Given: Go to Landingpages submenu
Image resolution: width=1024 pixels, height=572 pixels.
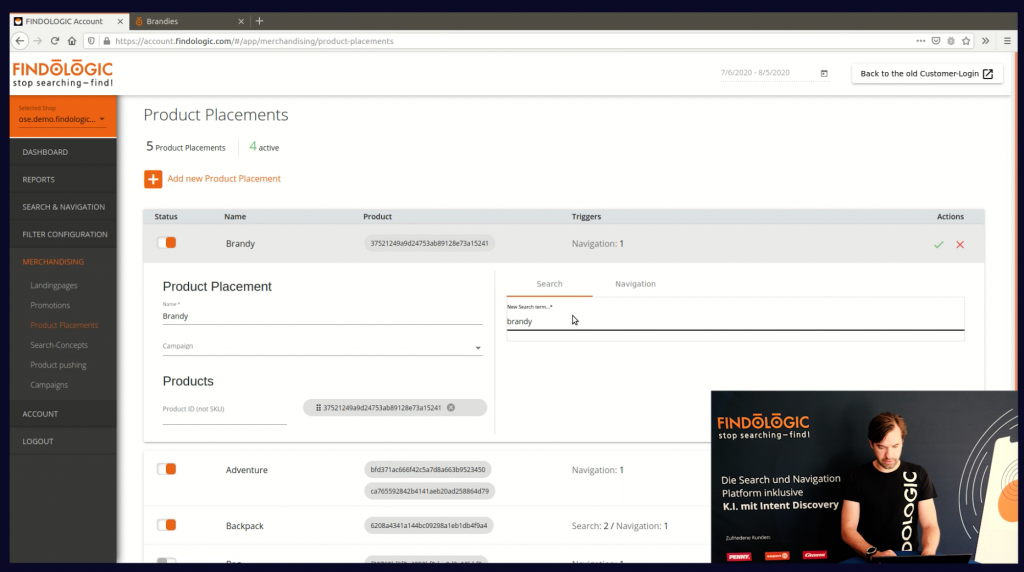Looking at the screenshot, I should tap(54, 285).
